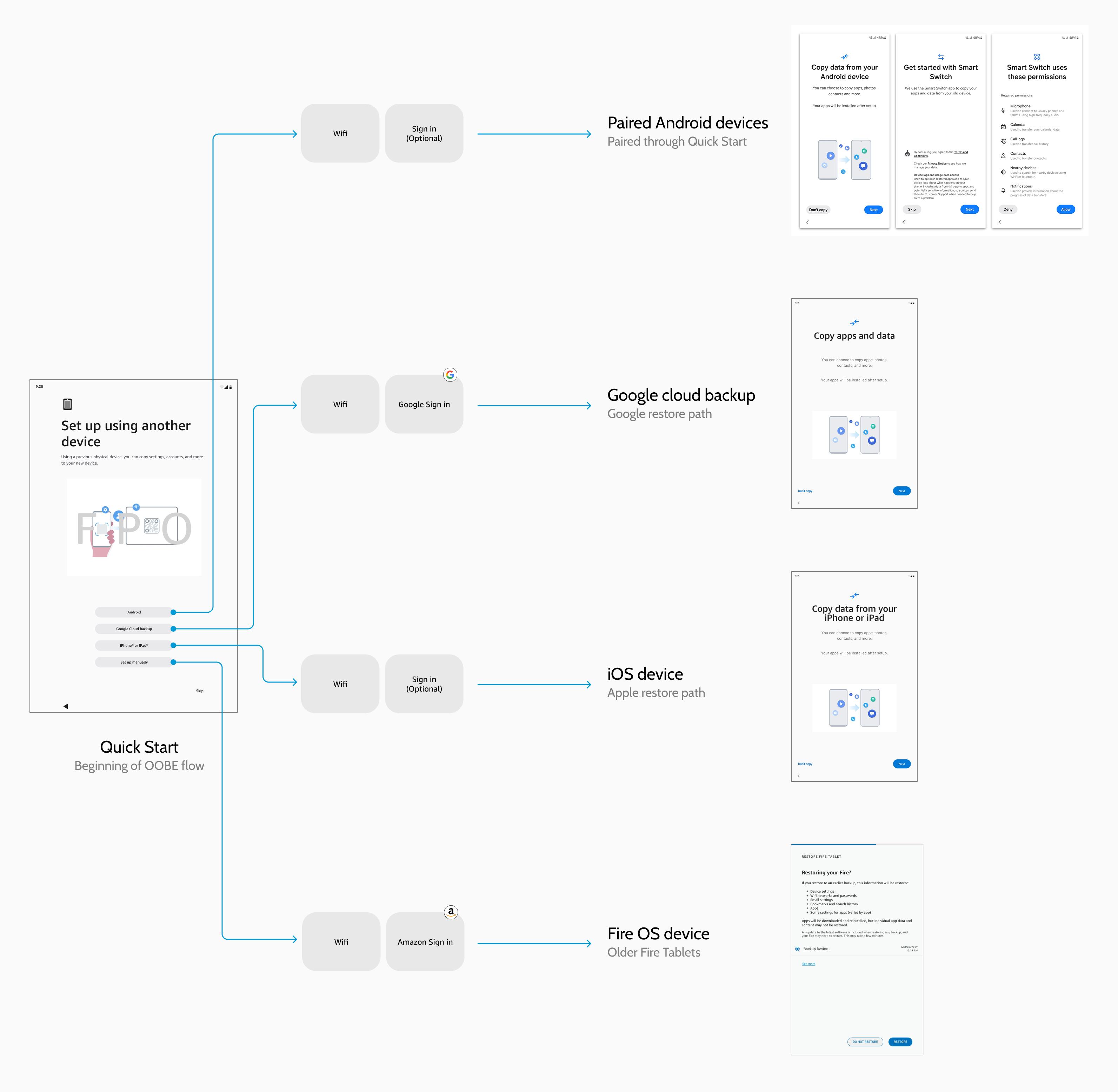The width and height of the screenshot is (1118, 1092).
Task: Click the transfer arrows icon above Copy apps and data
Action: point(854,322)
